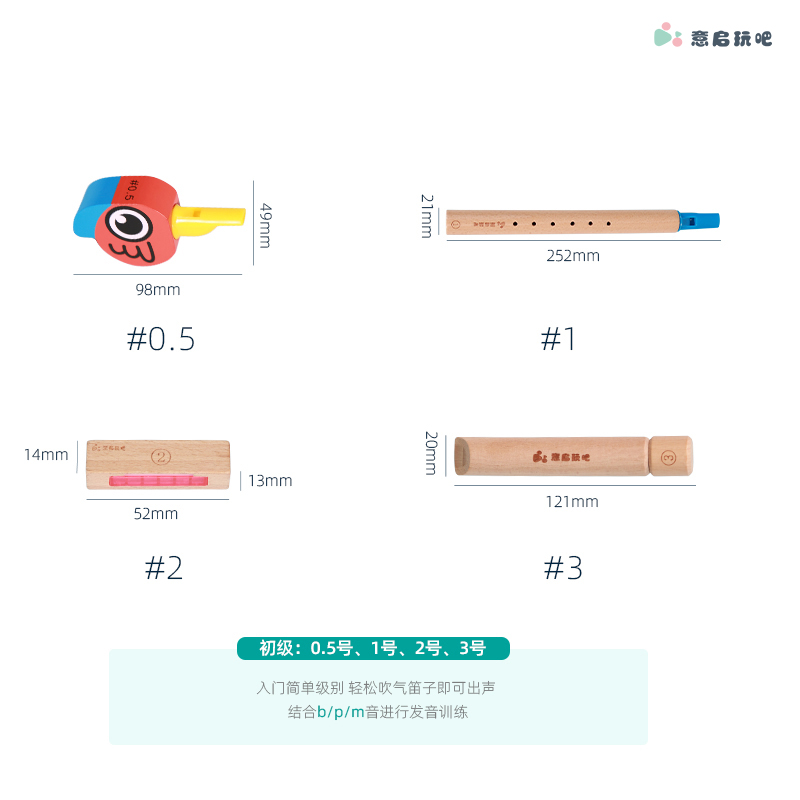Select the small wooden block whistle
Image resolution: width=800 pixels, height=800 pixels.
coord(158,465)
